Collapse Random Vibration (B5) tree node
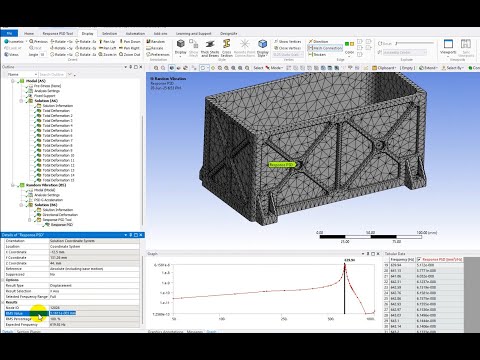The image size is (480, 360). click(13, 185)
